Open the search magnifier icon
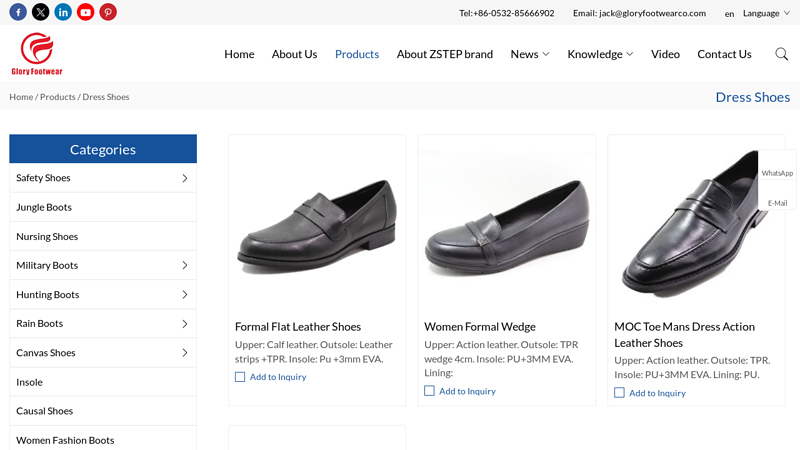This screenshot has width=800, height=450. click(x=781, y=54)
